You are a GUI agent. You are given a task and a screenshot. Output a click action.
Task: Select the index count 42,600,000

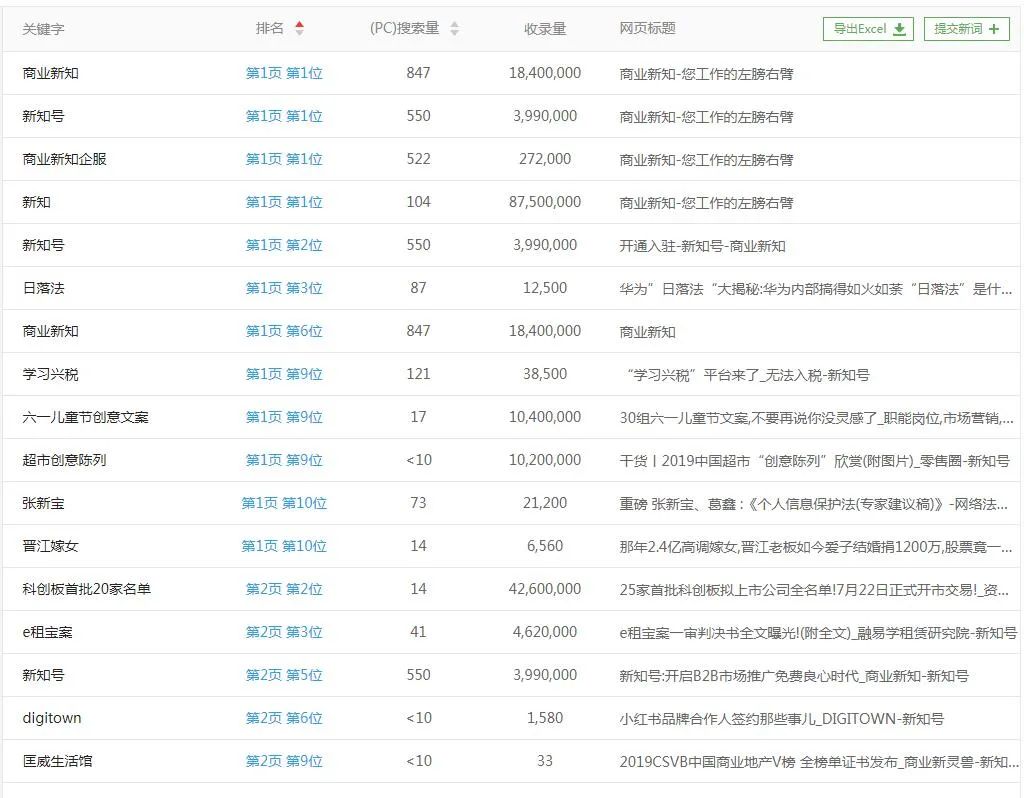pyautogui.click(x=545, y=589)
